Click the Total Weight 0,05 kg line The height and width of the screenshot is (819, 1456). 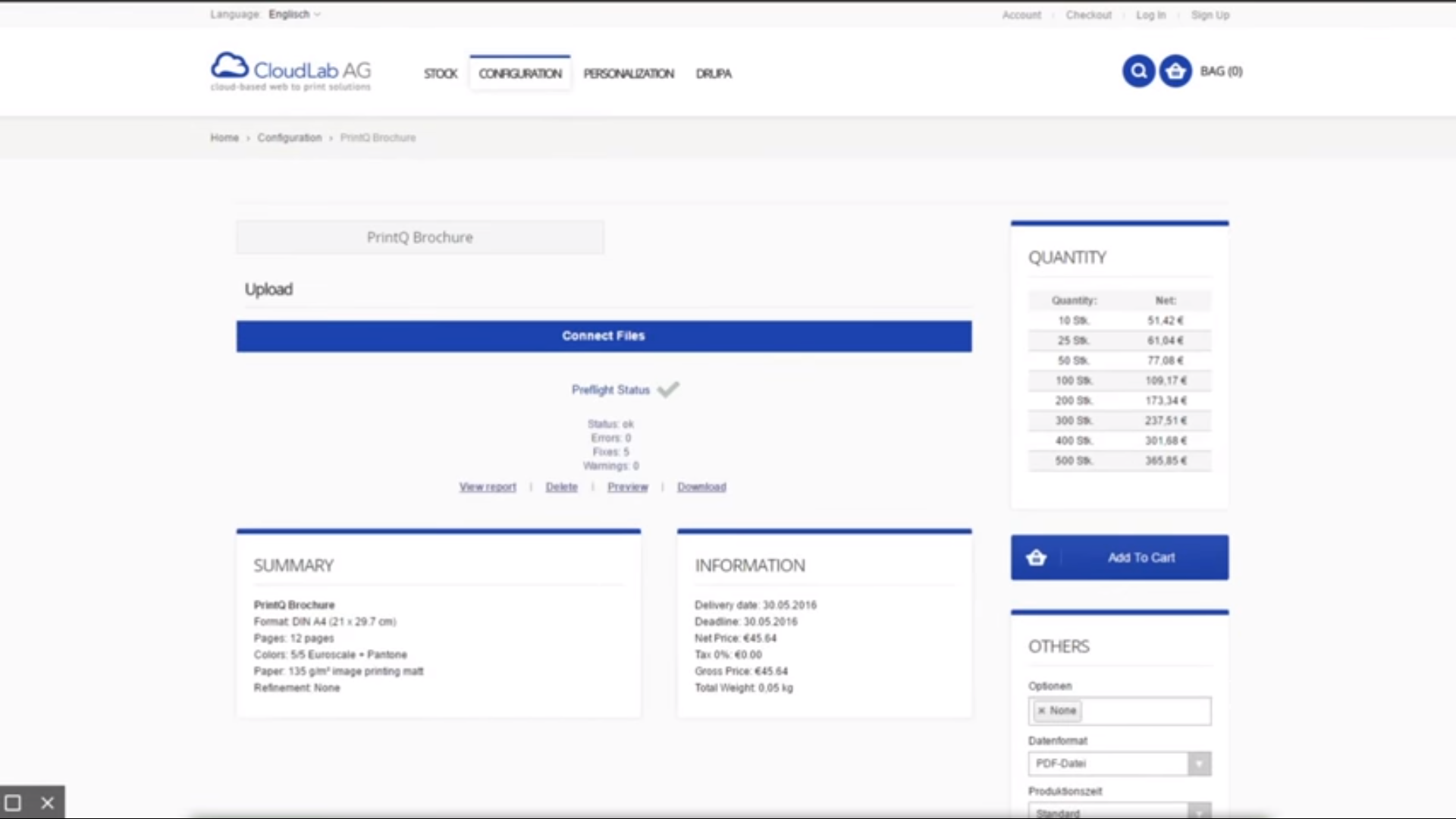[x=743, y=688]
